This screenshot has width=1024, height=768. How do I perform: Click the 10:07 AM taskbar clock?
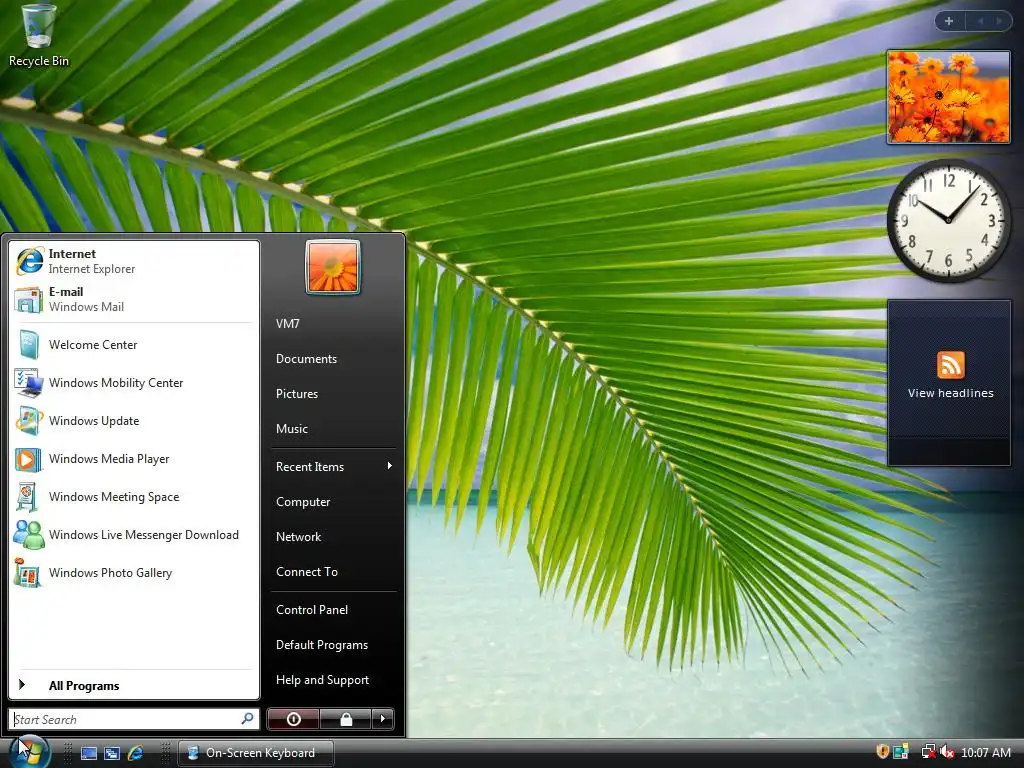[985, 753]
